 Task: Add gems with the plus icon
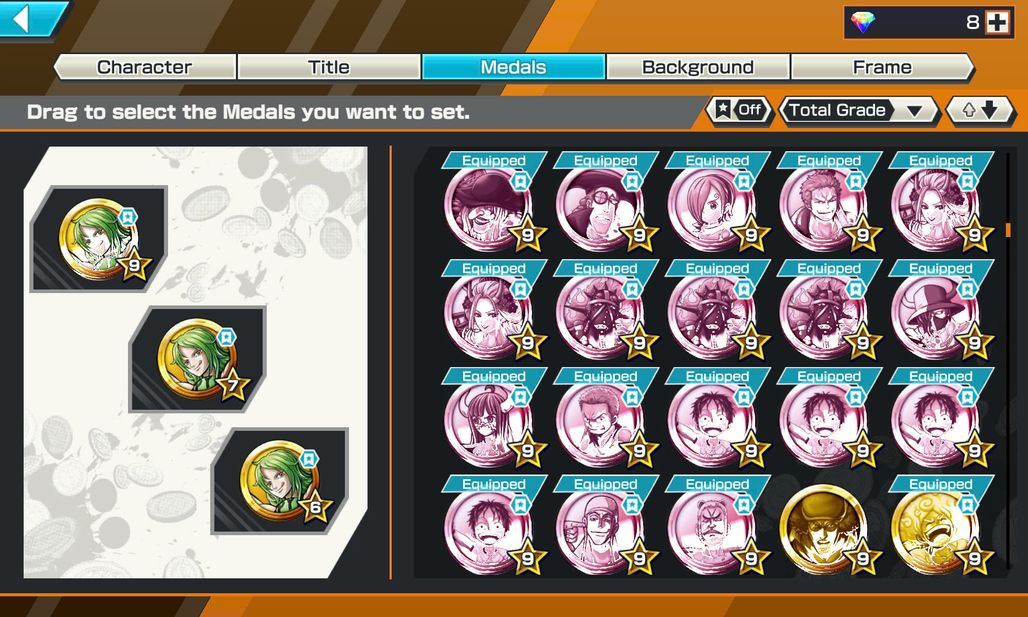997,23
